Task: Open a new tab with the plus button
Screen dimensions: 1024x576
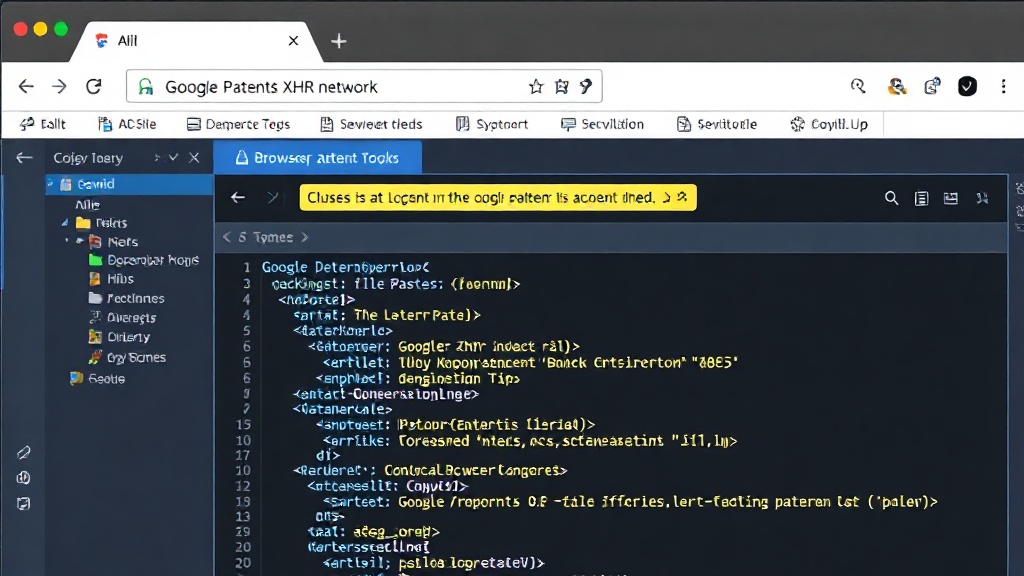Action: pos(338,41)
